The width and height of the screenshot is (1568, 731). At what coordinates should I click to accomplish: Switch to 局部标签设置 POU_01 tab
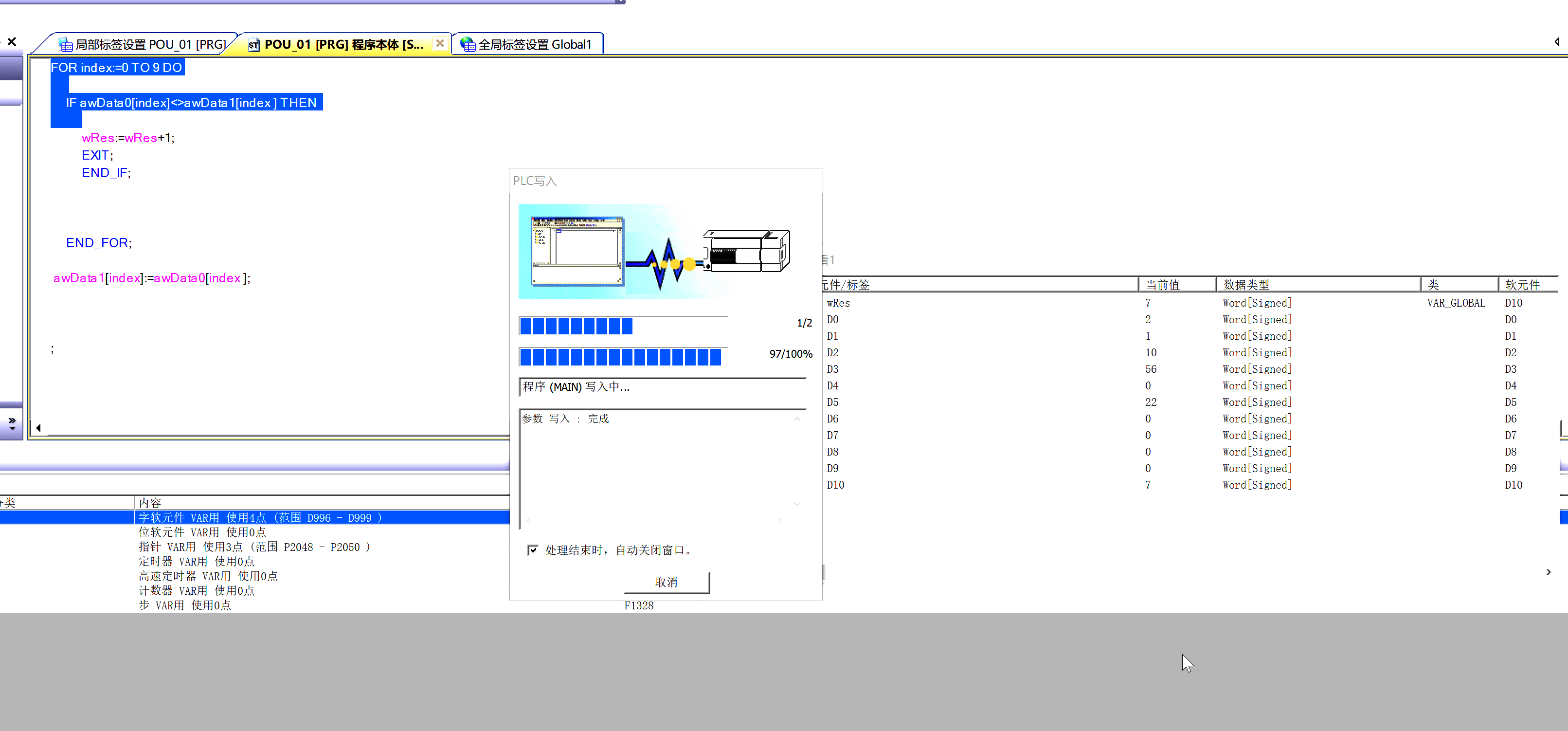(x=150, y=44)
